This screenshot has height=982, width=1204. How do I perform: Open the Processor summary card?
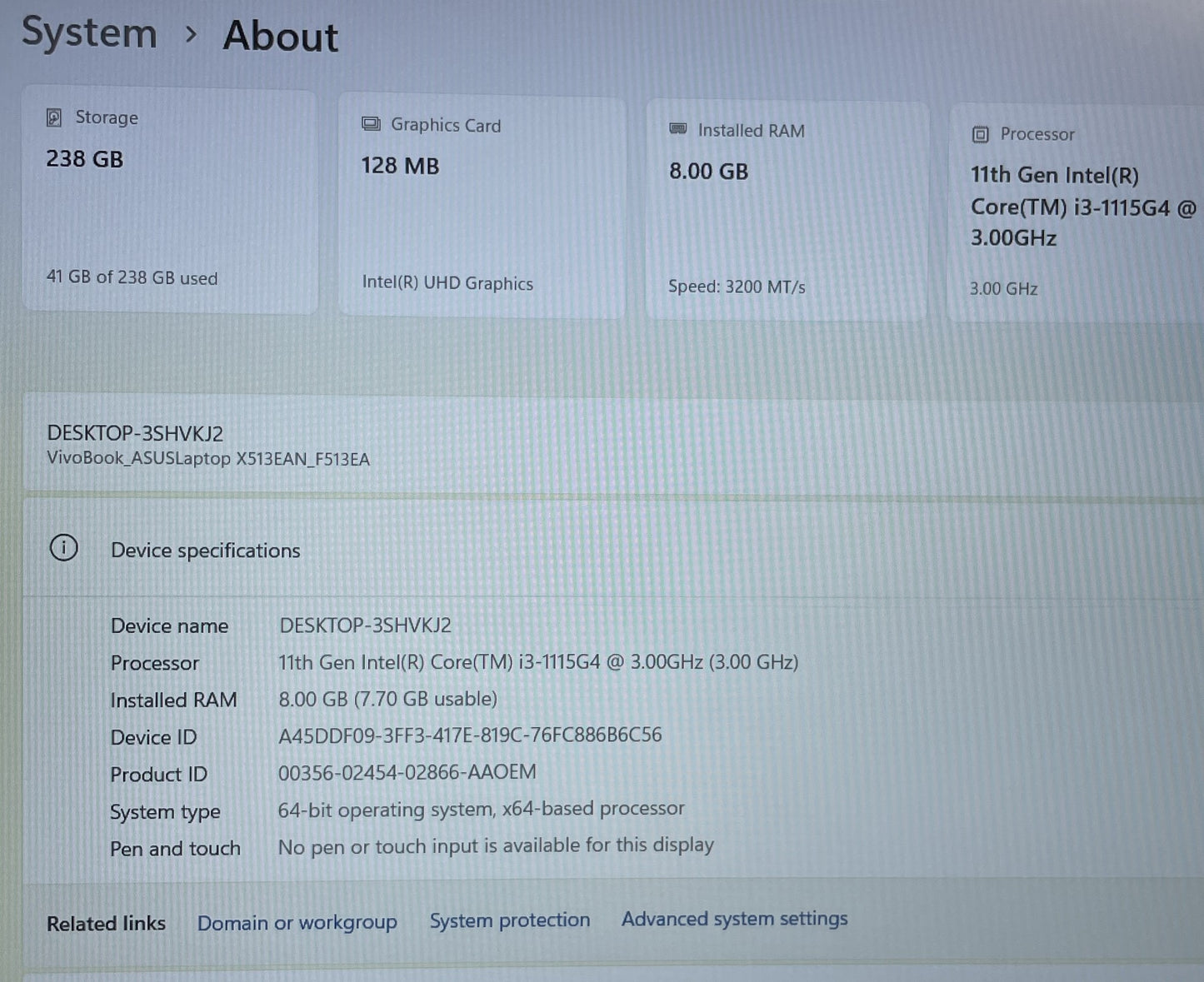(1075, 208)
